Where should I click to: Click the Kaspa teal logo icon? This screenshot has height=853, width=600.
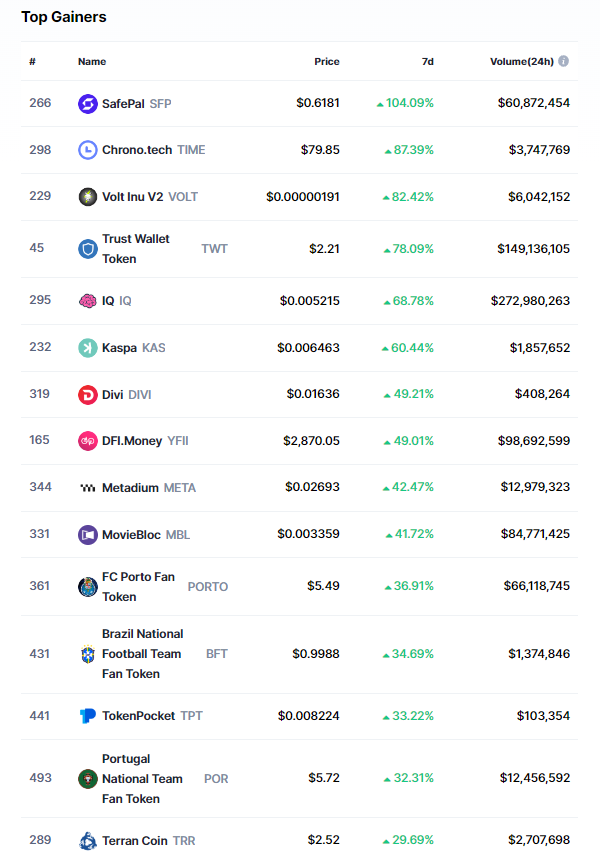[x=88, y=348]
